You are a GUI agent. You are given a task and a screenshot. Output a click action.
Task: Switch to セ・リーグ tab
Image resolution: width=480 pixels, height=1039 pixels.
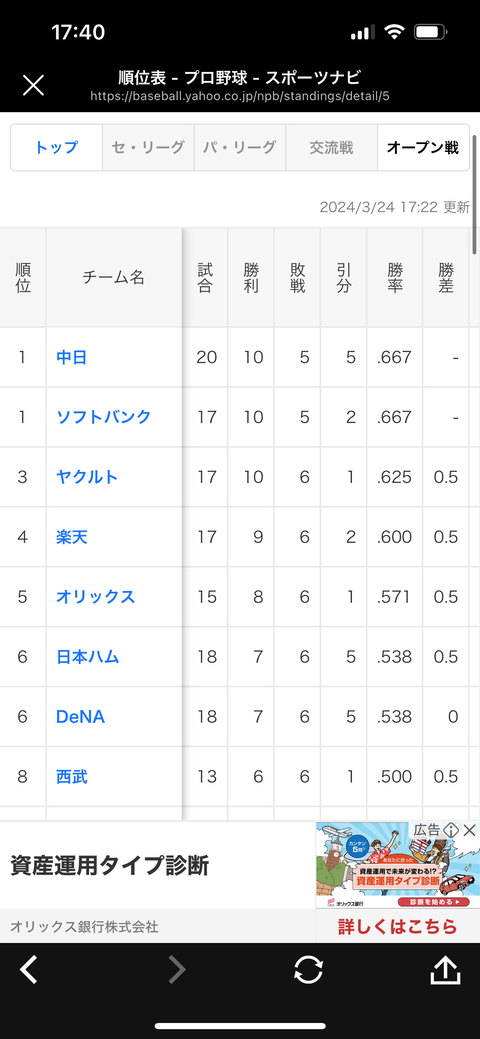[x=148, y=148]
